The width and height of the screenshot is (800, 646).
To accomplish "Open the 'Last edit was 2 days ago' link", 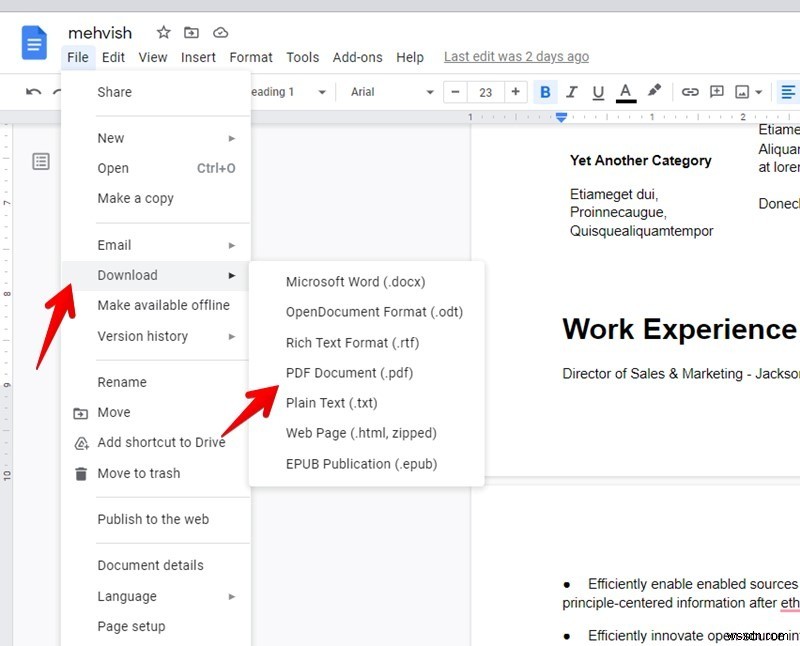I will pyautogui.click(x=516, y=57).
